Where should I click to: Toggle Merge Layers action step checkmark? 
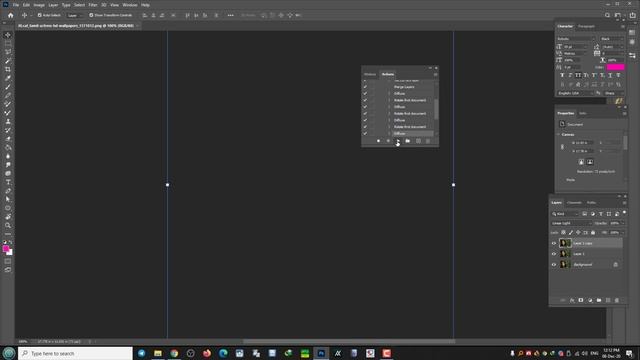365,87
